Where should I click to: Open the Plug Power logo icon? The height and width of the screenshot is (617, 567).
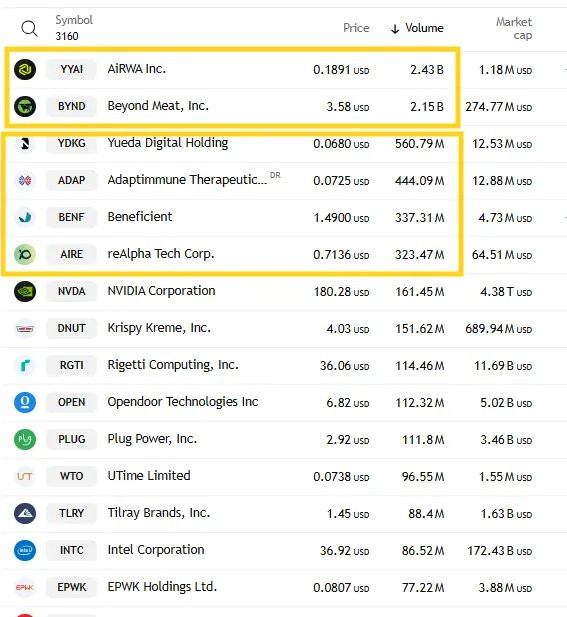(25, 440)
